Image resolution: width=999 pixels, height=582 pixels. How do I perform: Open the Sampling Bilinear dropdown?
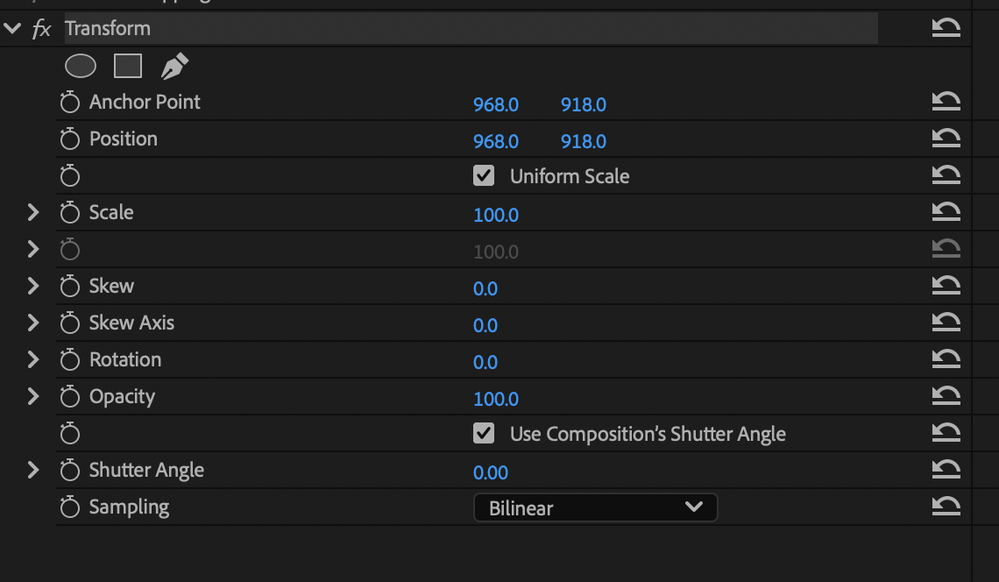click(595, 508)
